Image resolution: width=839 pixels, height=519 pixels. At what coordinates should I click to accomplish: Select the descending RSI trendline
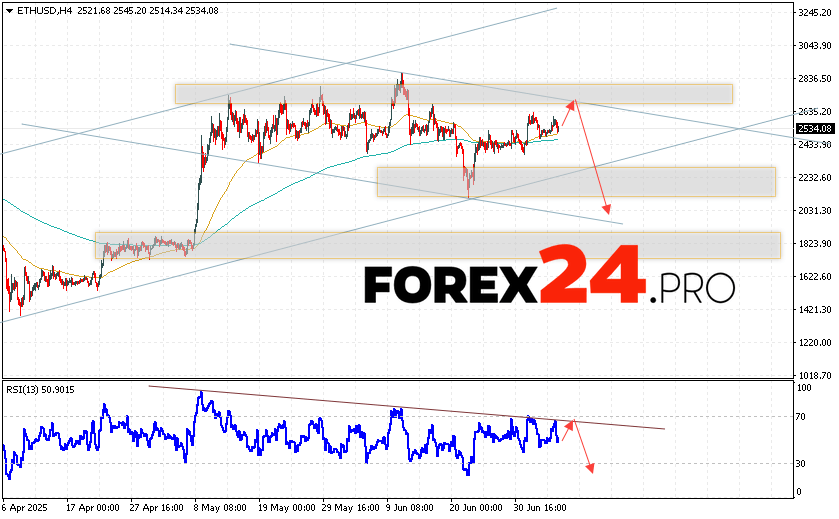[405, 407]
